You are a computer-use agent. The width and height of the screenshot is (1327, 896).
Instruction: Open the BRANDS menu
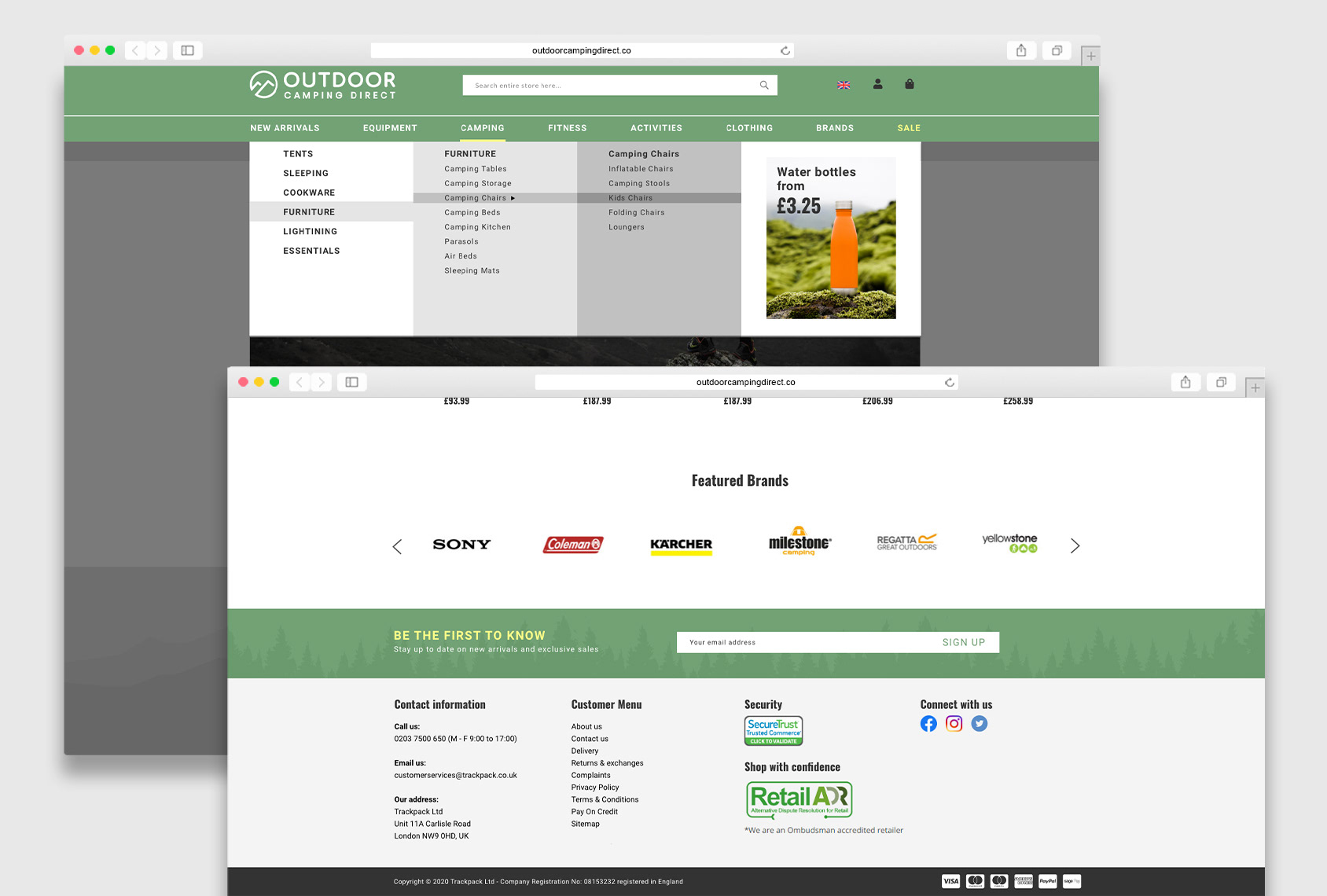pyautogui.click(x=835, y=128)
